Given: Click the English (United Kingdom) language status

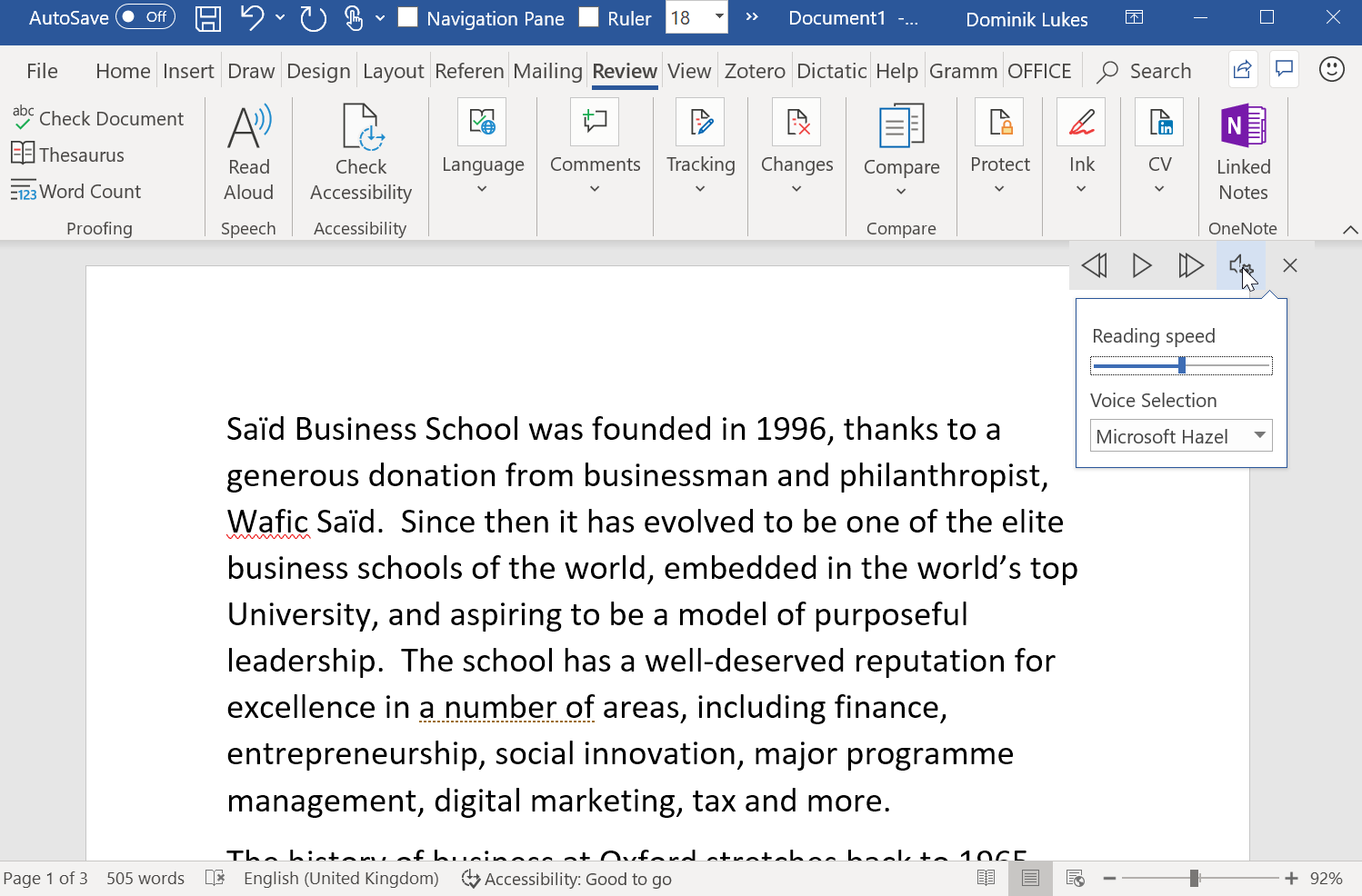Looking at the screenshot, I should coord(341,879).
